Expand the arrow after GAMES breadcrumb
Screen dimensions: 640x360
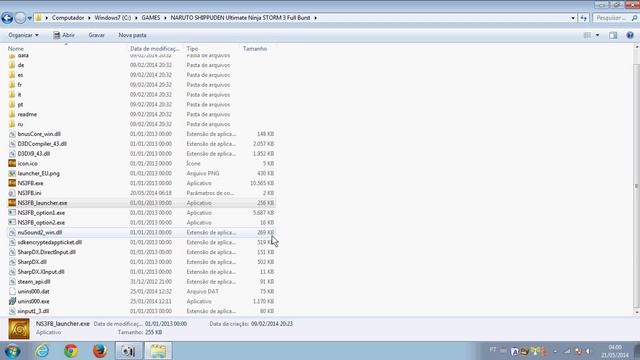tap(165, 18)
